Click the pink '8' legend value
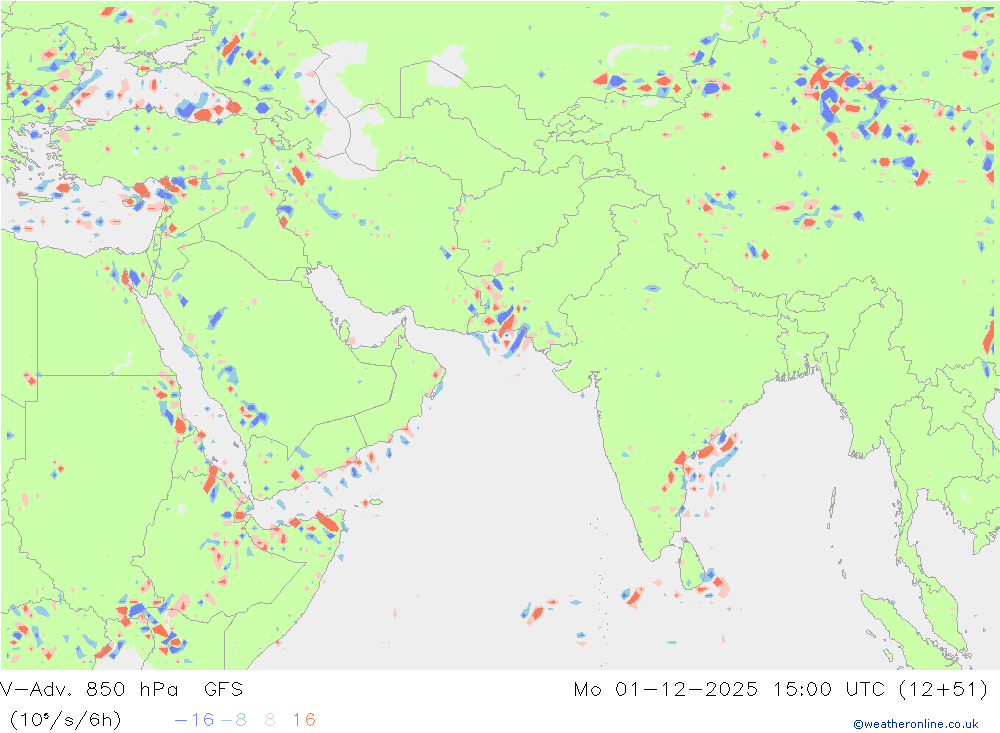Viewport: 1000px width, 733px height. (x=270, y=720)
